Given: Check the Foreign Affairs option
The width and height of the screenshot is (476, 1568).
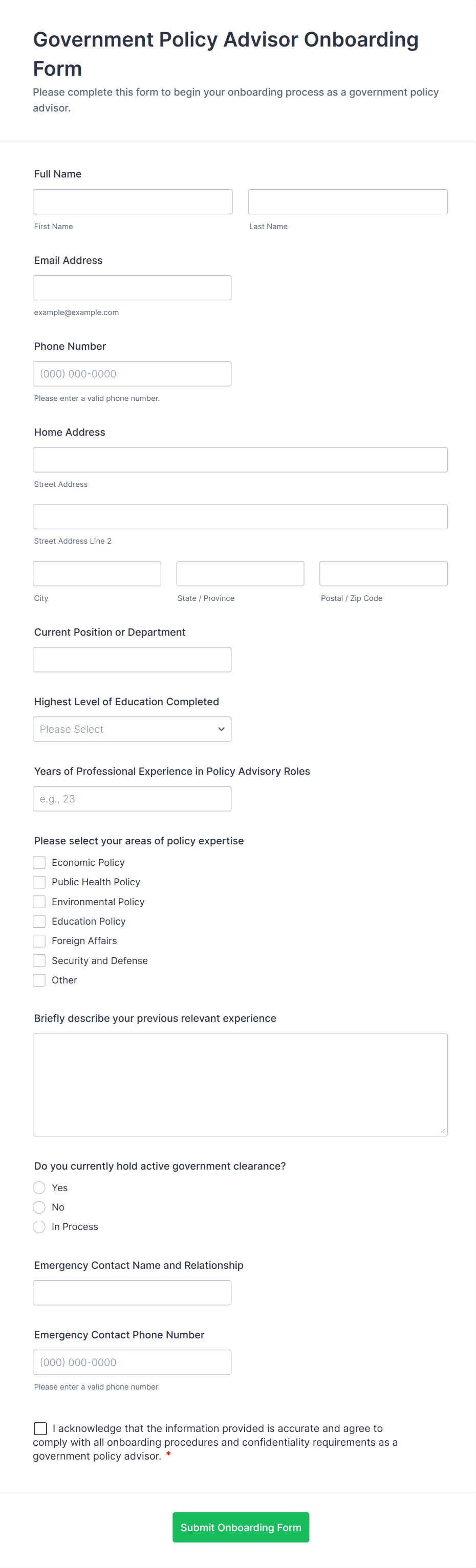Looking at the screenshot, I should [39, 940].
